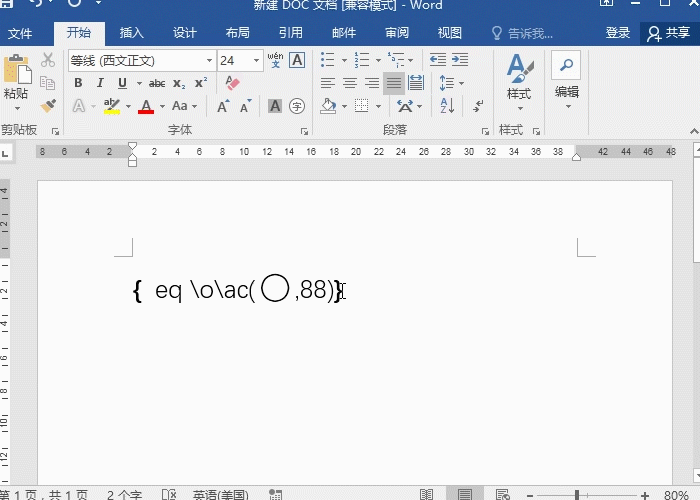Image resolution: width=700 pixels, height=500 pixels.
Task: Click the 共享 share button
Action: 669,33
